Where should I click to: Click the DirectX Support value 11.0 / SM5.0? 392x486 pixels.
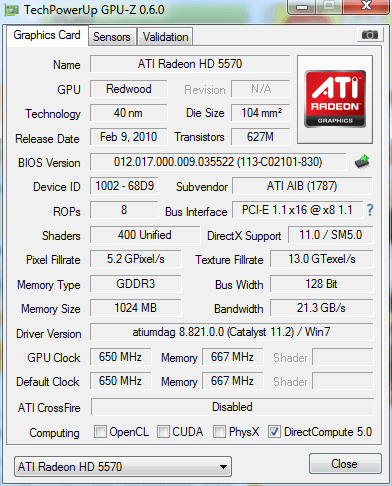(x=331, y=235)
